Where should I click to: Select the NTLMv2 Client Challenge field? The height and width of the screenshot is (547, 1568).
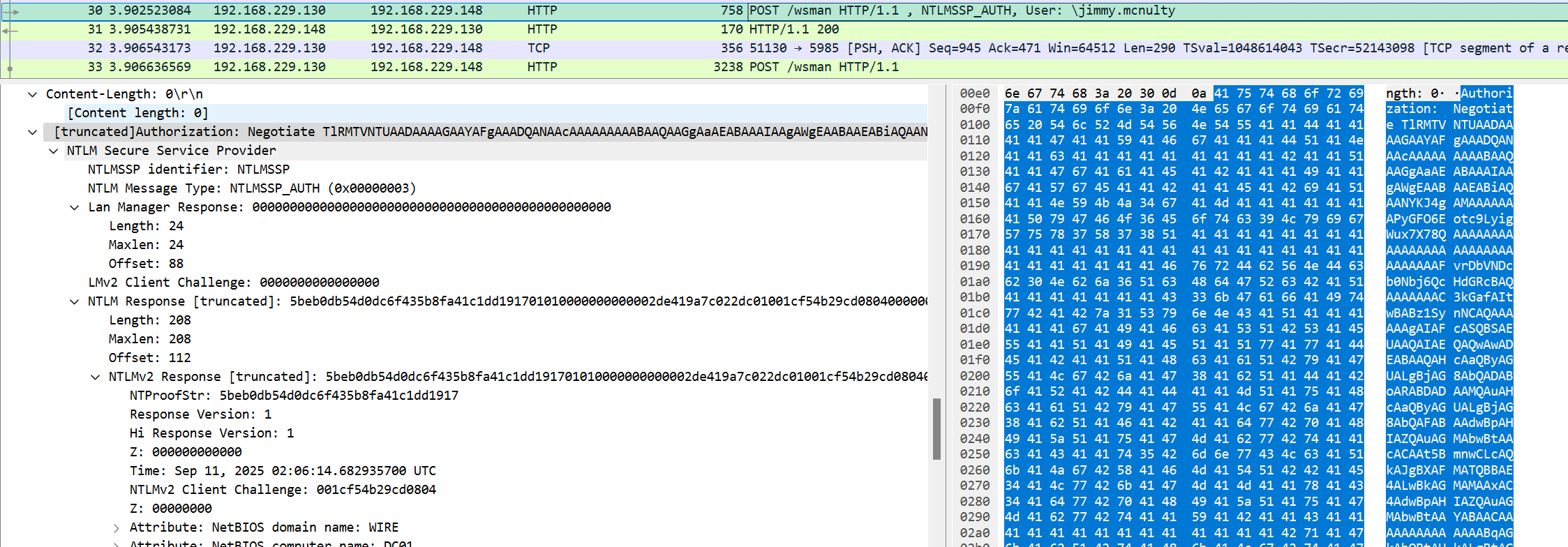[283, 490]
